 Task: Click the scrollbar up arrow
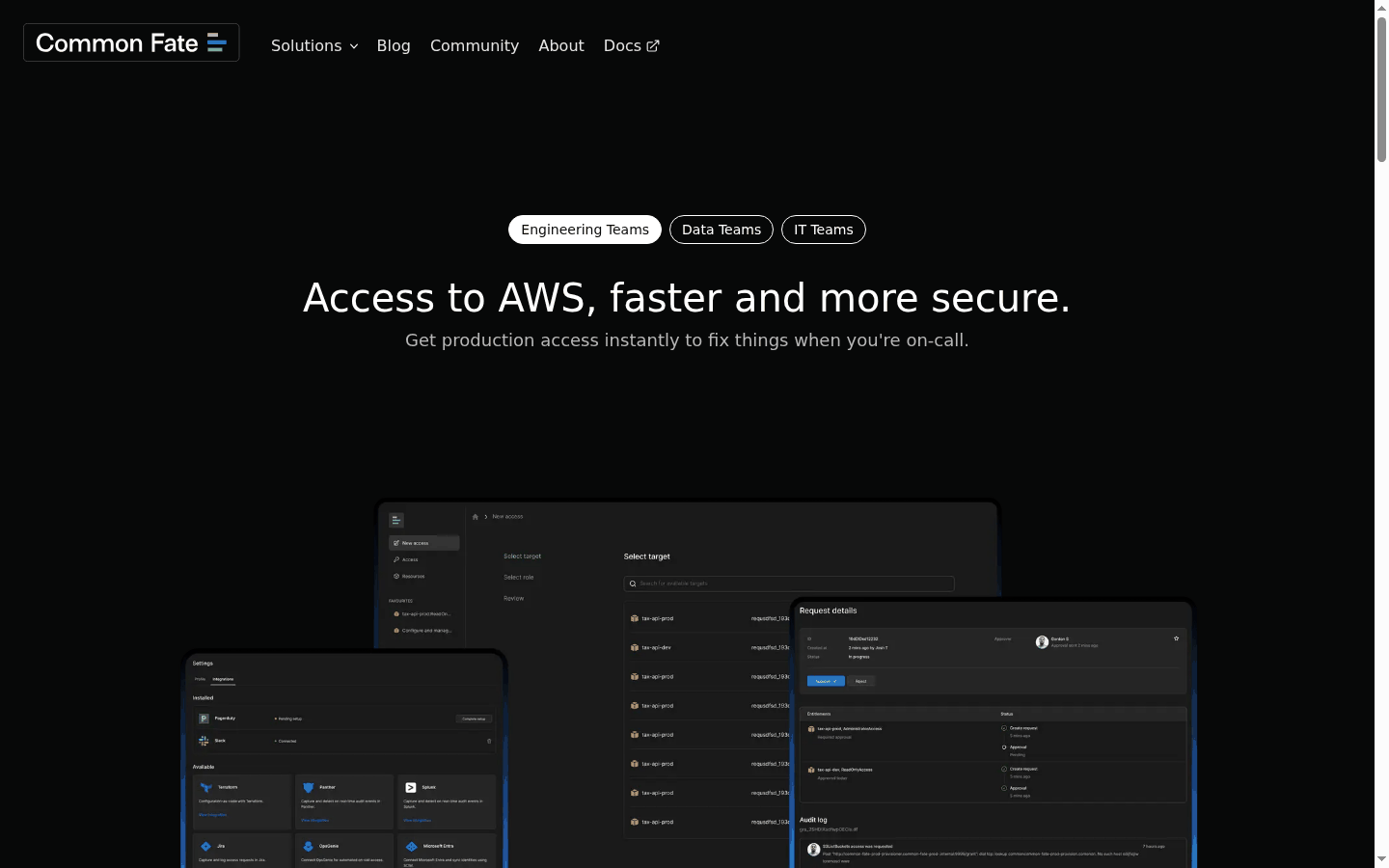click(x=1381, y=7)
